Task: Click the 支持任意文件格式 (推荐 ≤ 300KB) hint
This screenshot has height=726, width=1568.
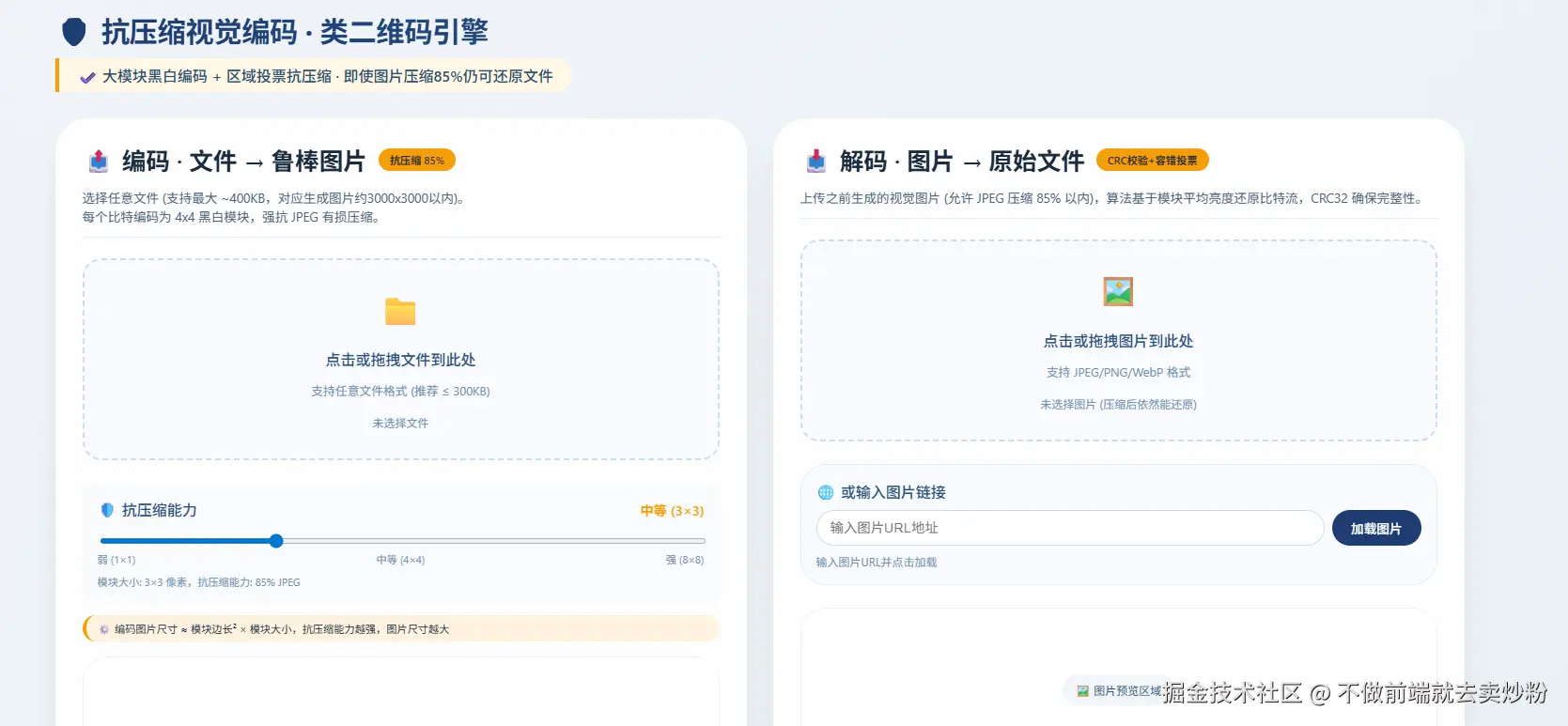Action: pos(400,392)
